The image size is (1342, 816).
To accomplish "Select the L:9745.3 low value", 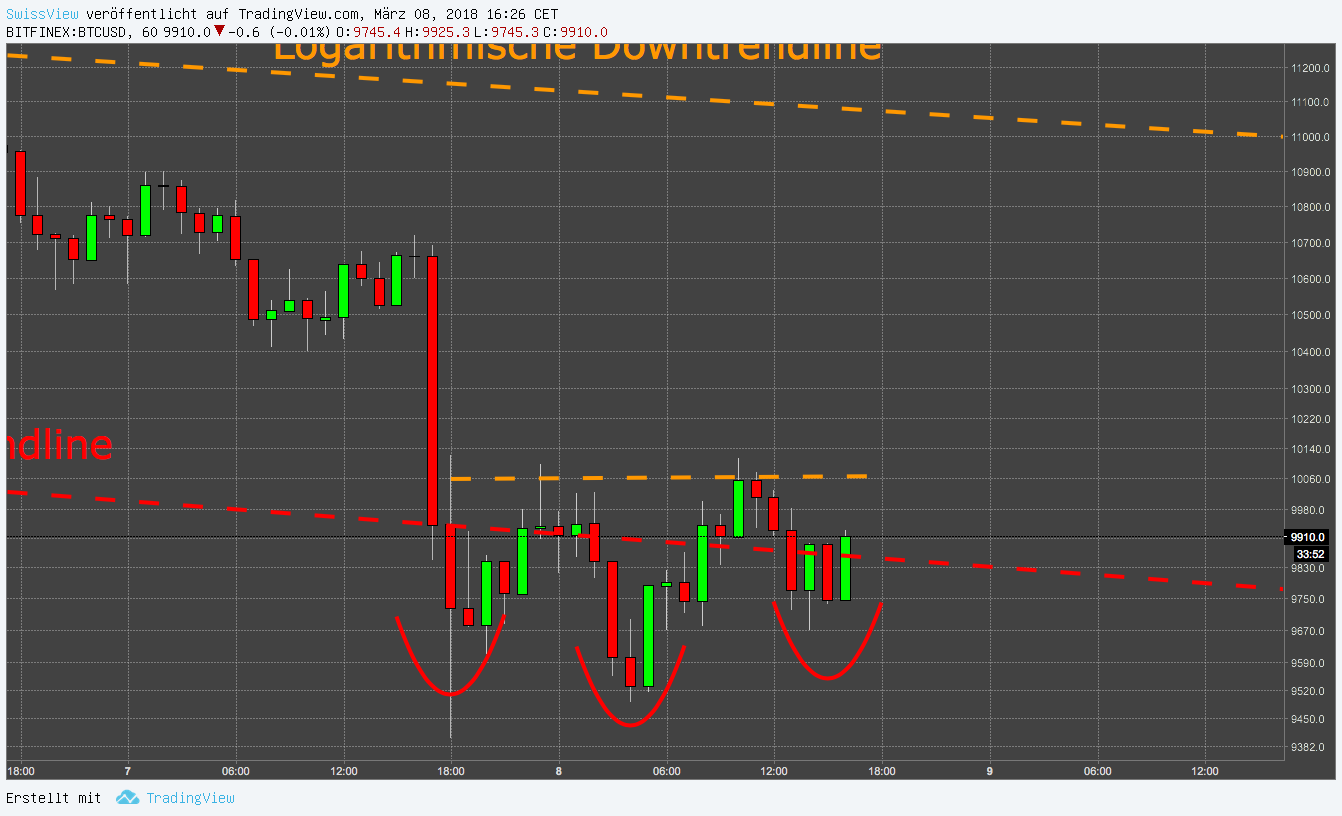I will (506, 32).
